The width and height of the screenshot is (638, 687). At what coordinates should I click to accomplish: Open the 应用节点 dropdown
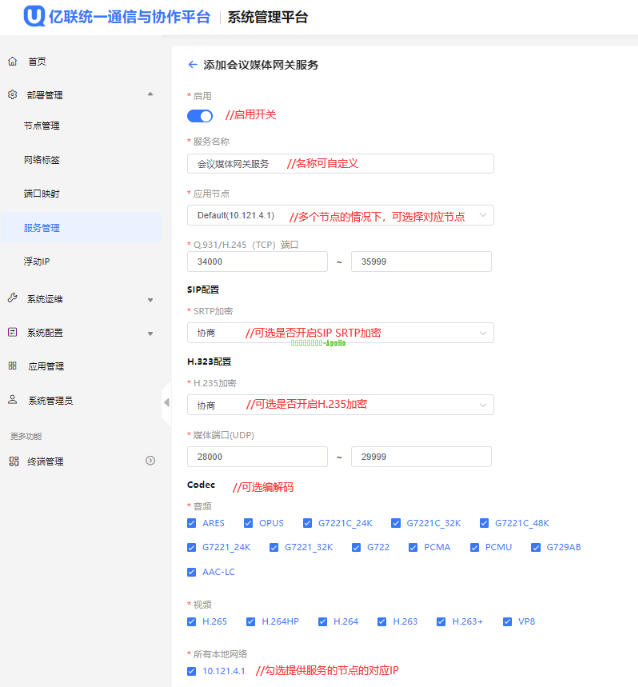tap(340, 215)
